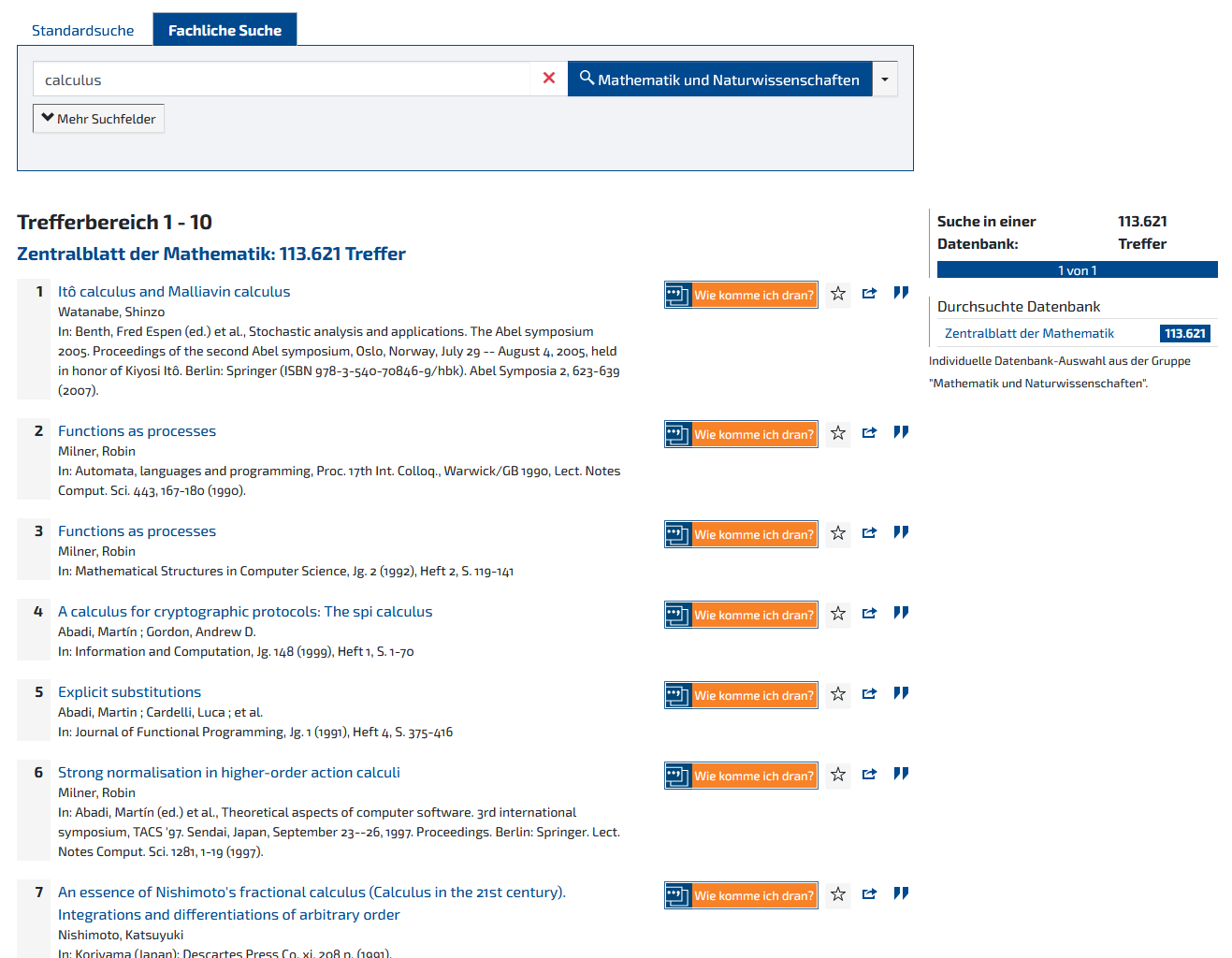Image resolution: width=1232 pixels, height=958 pixels.
Task: Clear the search field with red X
Action: (x=549, y=79)
